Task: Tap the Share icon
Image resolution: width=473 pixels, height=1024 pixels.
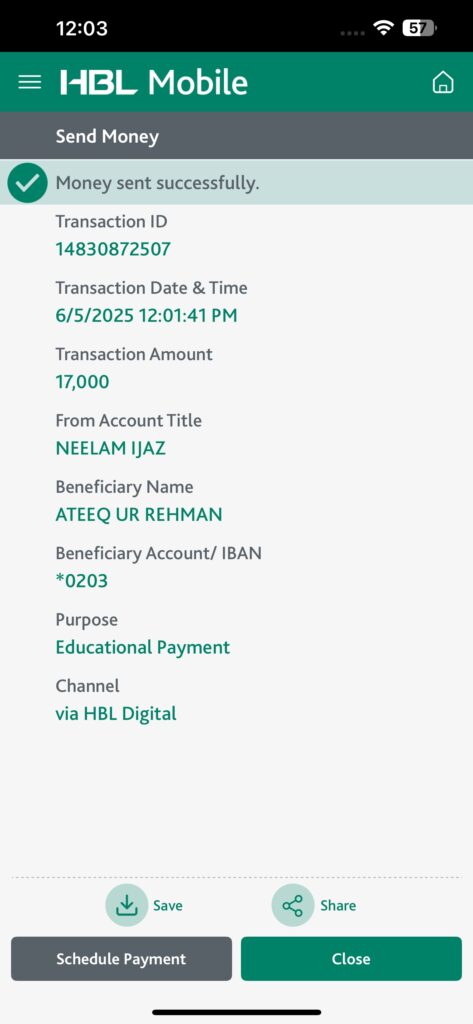Action: coord(293,905)
